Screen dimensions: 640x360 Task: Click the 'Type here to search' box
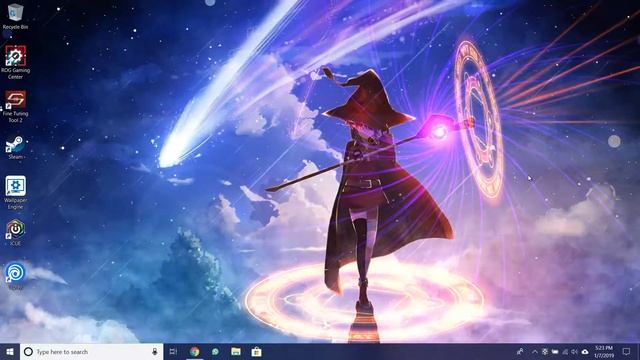point(91,351)
